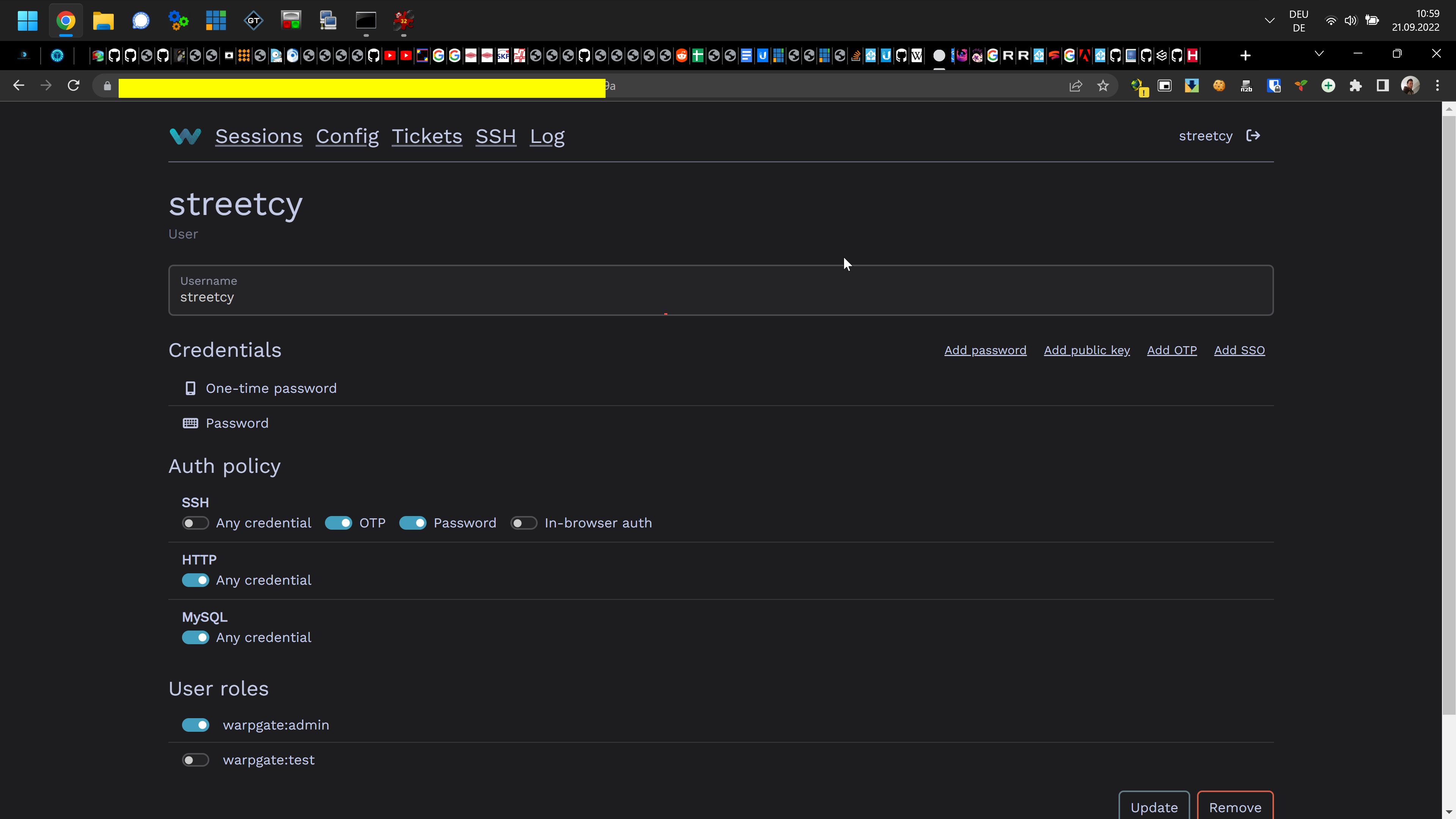Click the keyboard icon next to Password
This screenshot has width=1456, height=819.
point(190,423)
